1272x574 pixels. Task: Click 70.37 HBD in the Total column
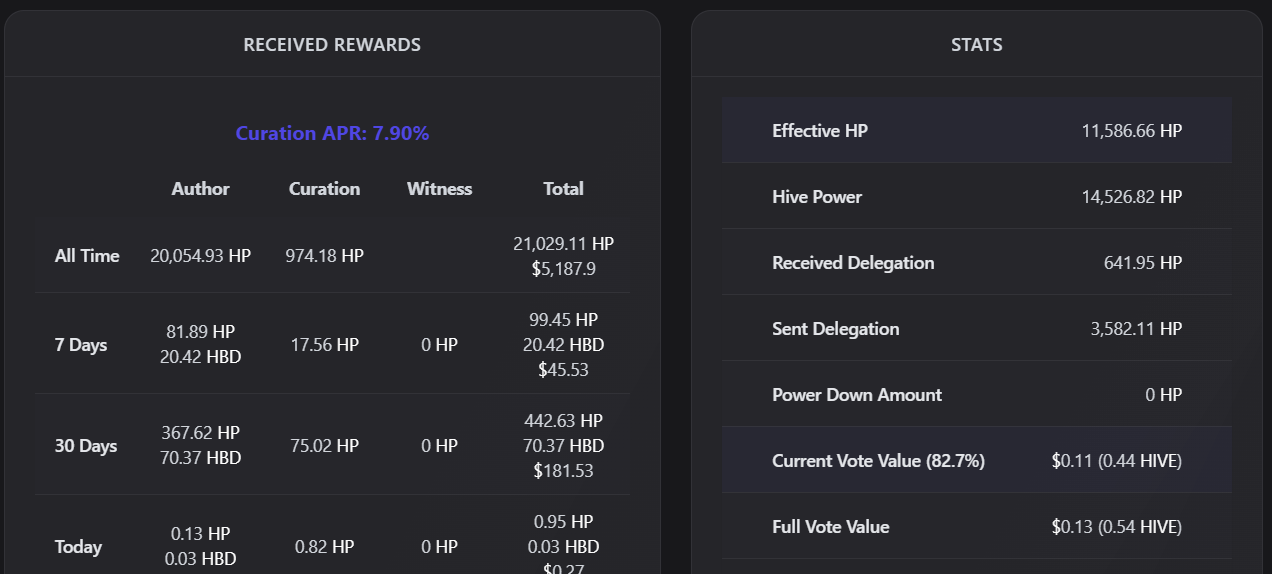click(x=563, y=446)
